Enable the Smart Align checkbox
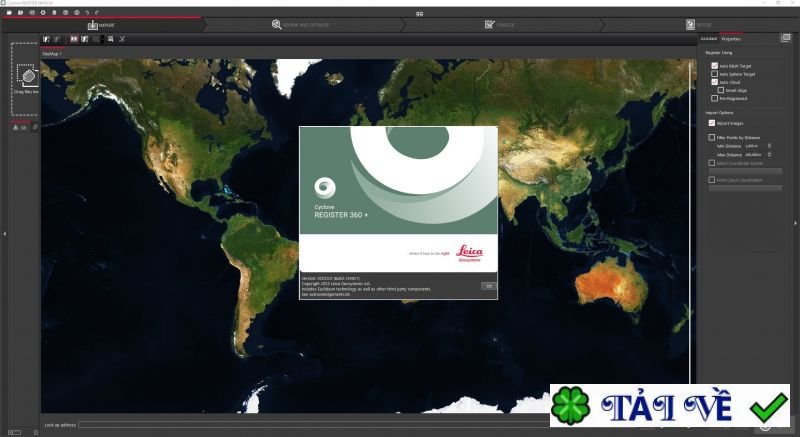Viewport: 800px width, 437px height. [x=721, y=90]
